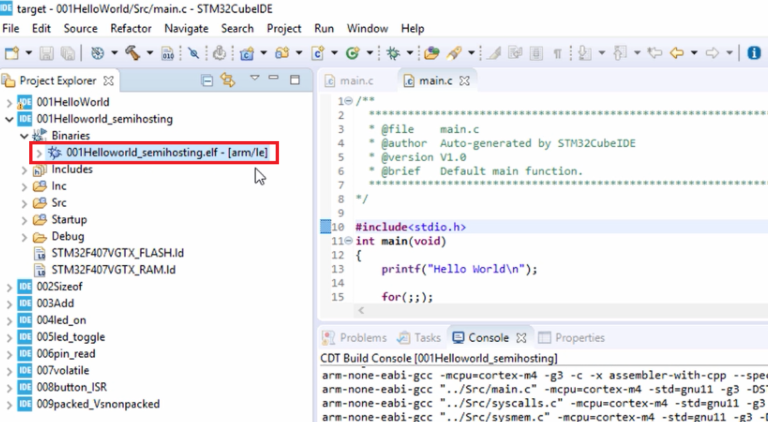The width and height of the screenshot is (768, 422).
Task: Click the New file toolbar icon
Action: [12, 53]
